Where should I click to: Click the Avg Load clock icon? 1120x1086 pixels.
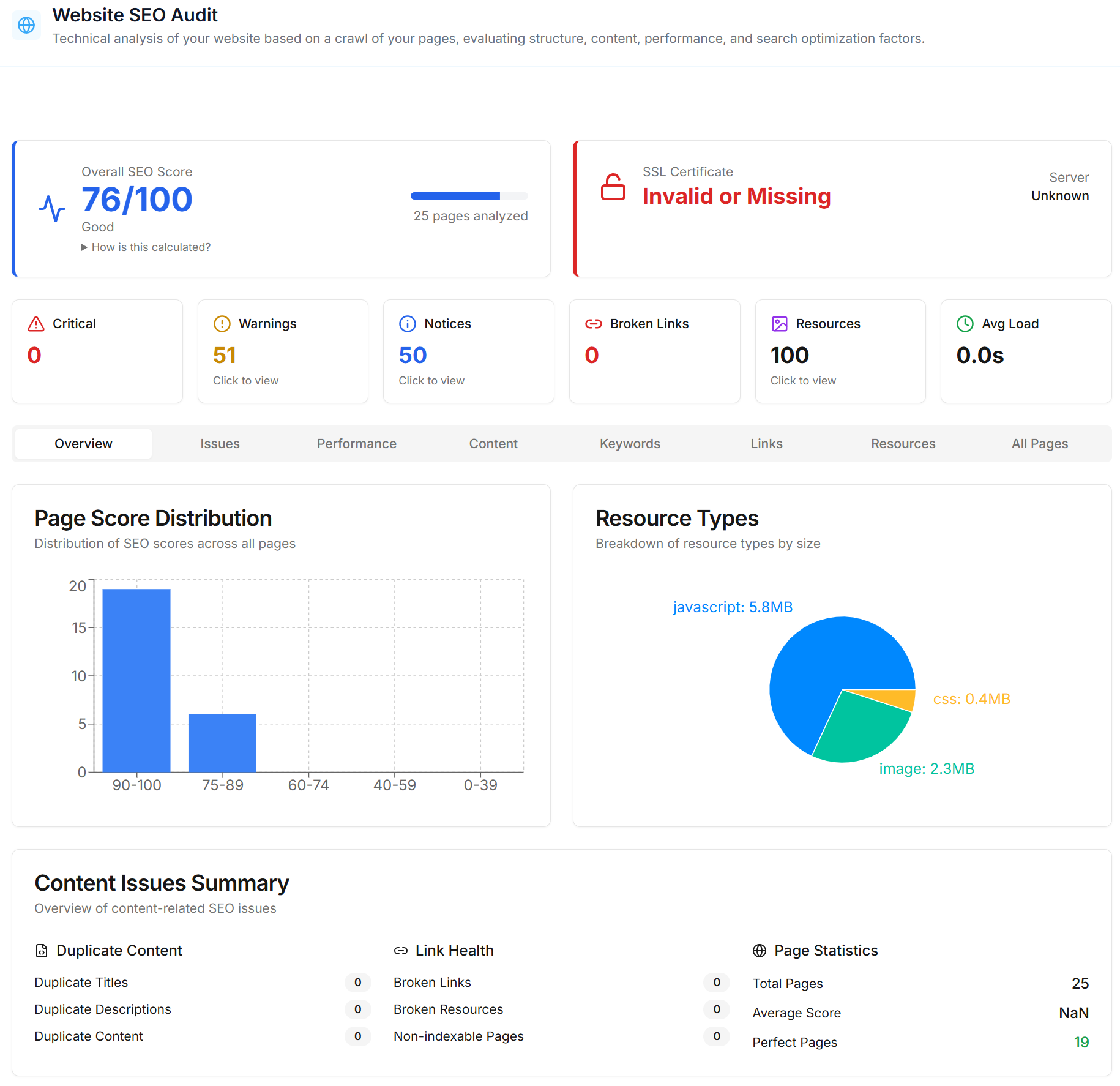pyautogui.click(x=965, y=324)
